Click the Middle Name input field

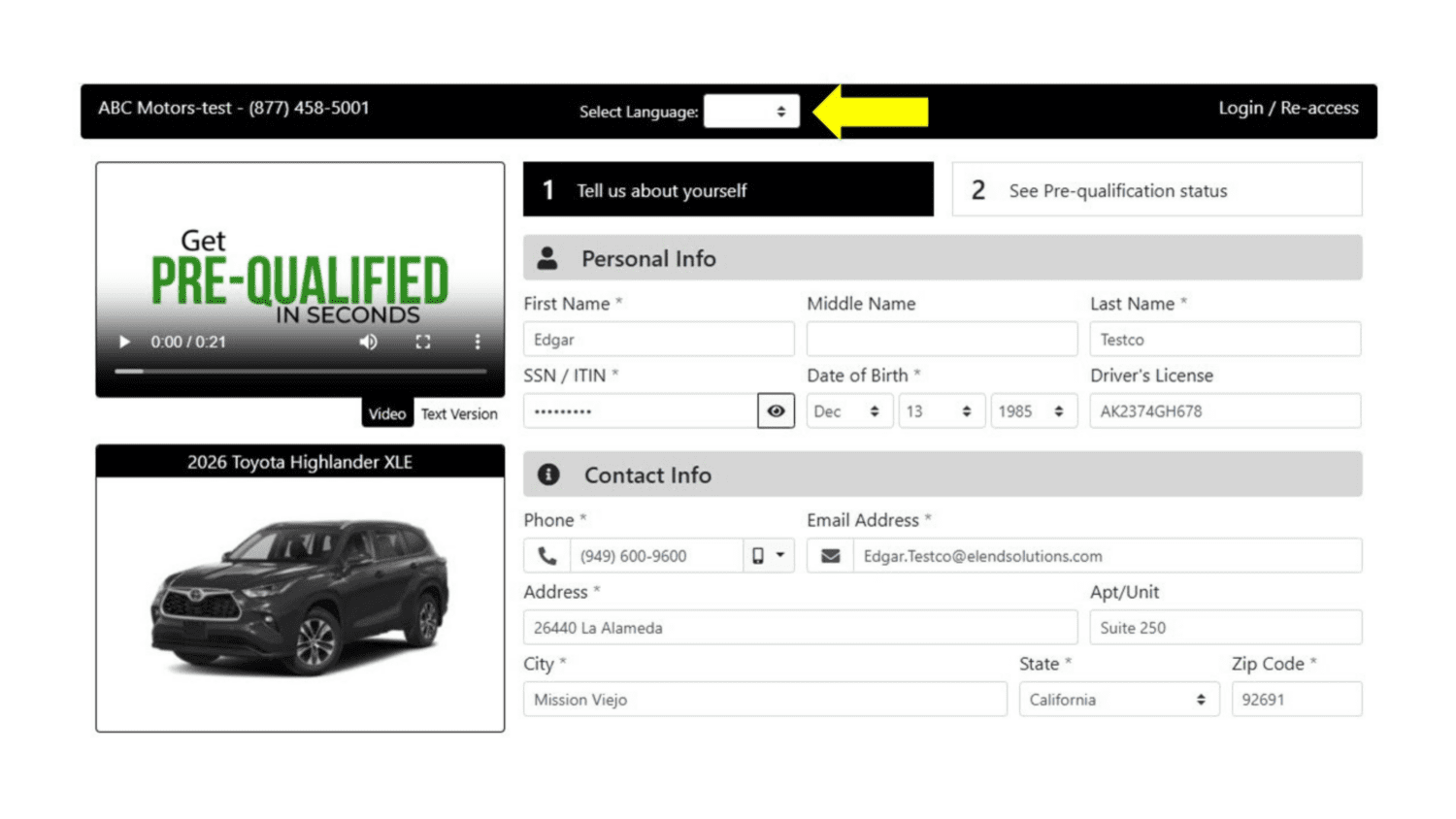point(942,339)
